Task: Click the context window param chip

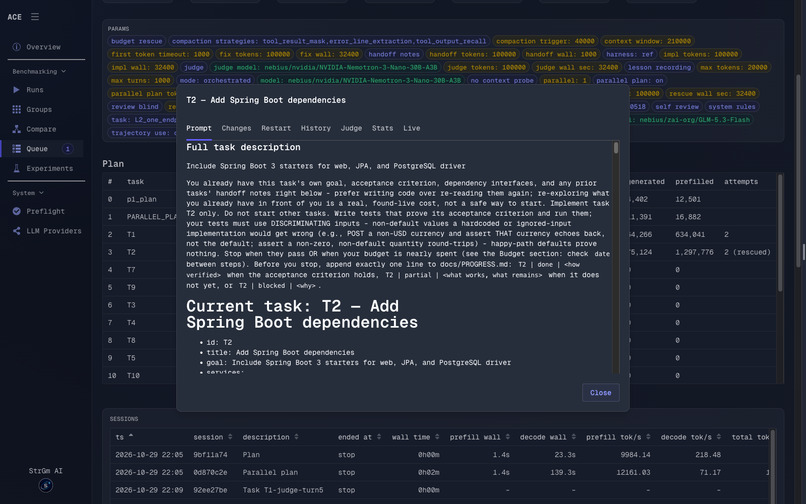Action: [647, 41]
